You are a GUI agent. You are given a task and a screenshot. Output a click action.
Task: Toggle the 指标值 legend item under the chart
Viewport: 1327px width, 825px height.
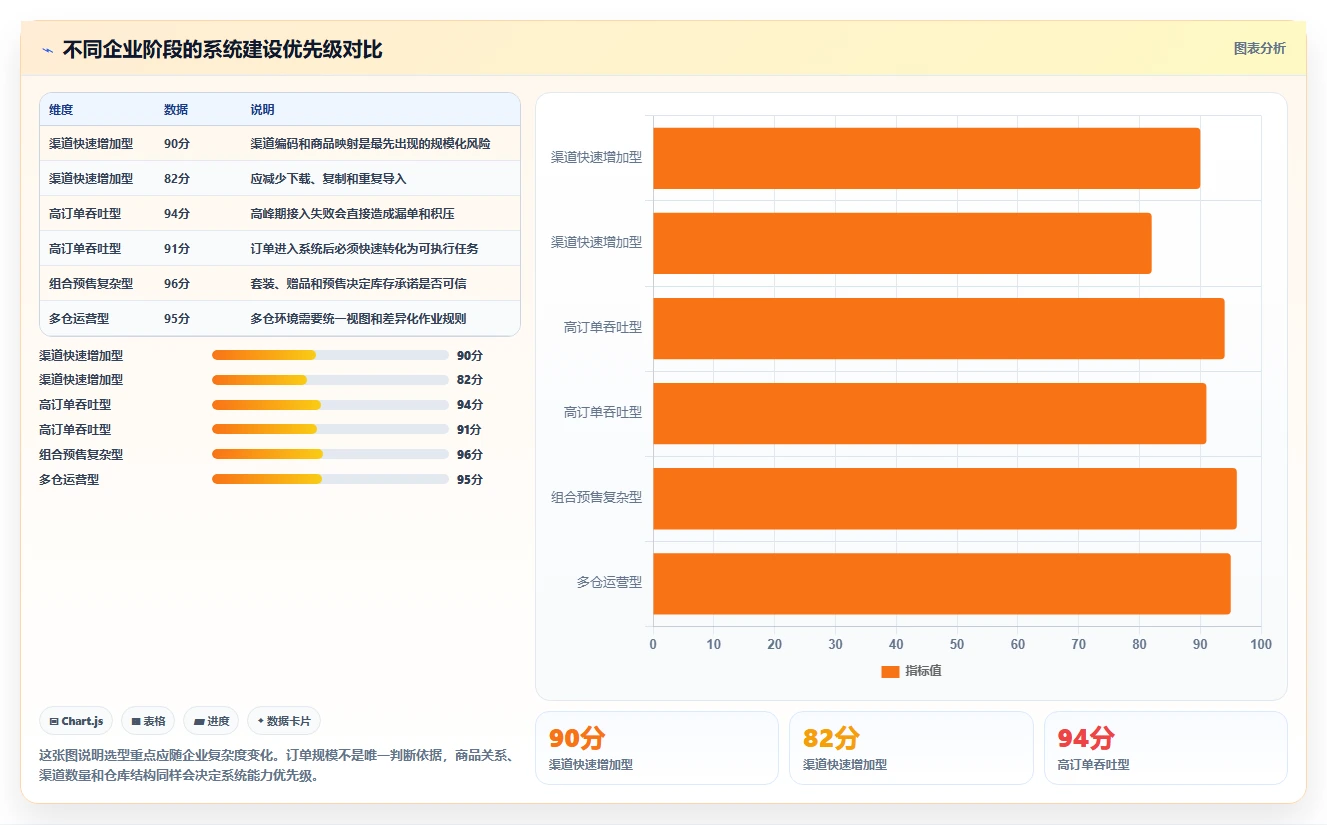(911, 671)
